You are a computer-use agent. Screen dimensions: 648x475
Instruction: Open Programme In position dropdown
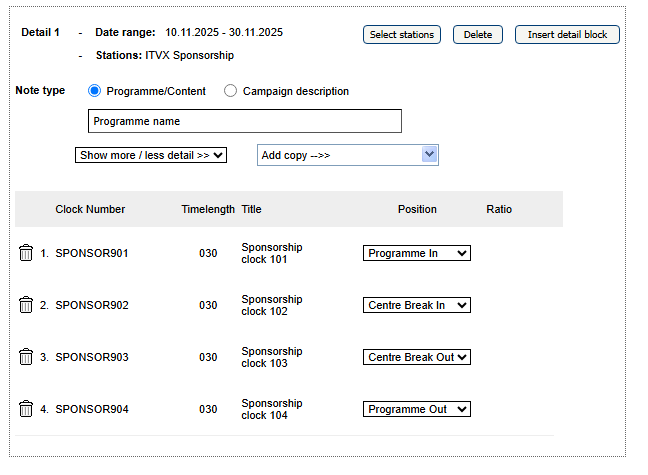tap(416, 253)
